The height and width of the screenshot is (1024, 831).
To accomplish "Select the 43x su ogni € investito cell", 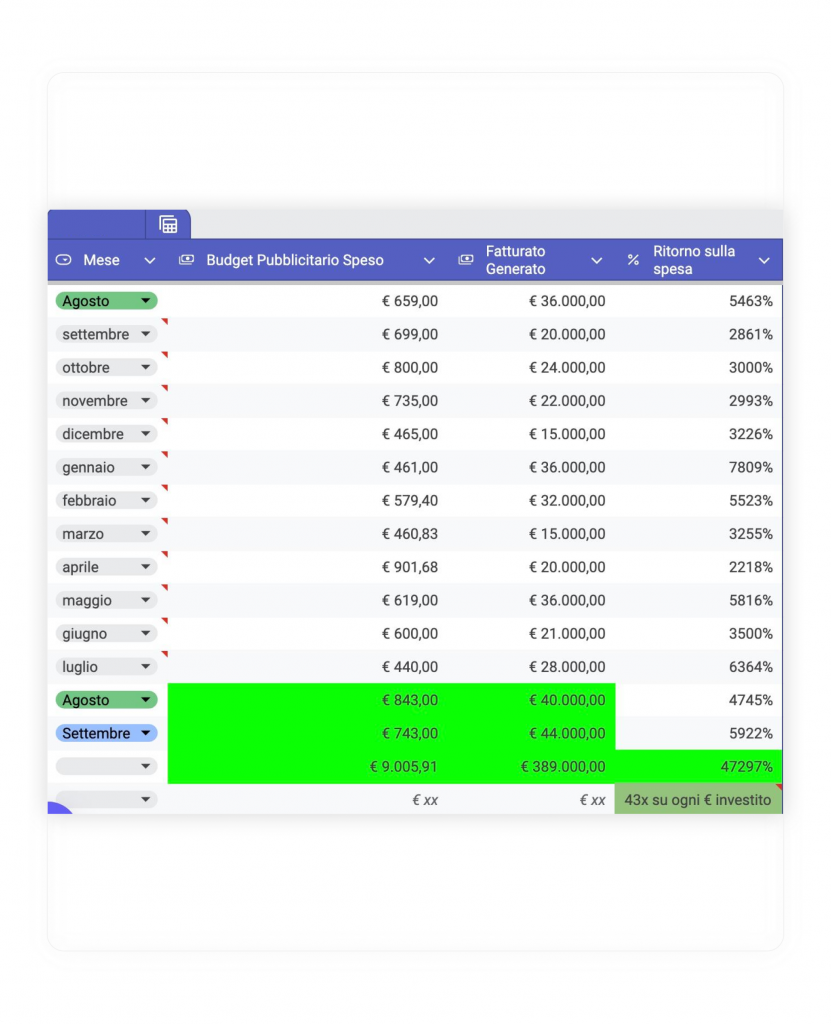I will tap(697, 800).
